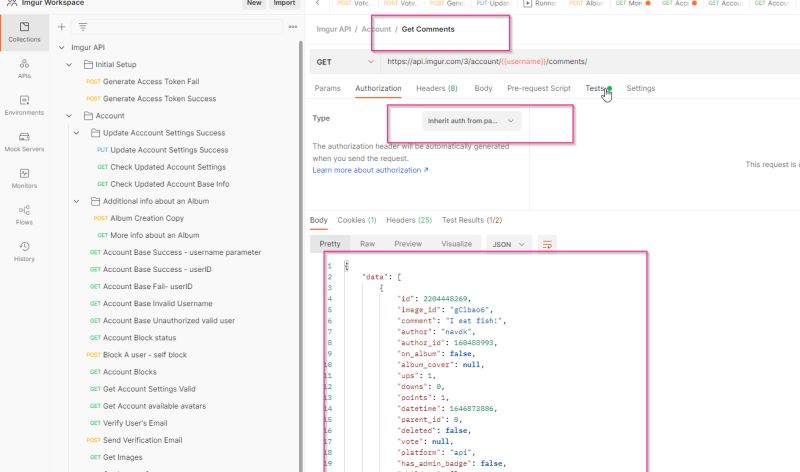Click the plus icon to create collection
The height and width of the screenshot is (472, 800).
click(62, 27)
